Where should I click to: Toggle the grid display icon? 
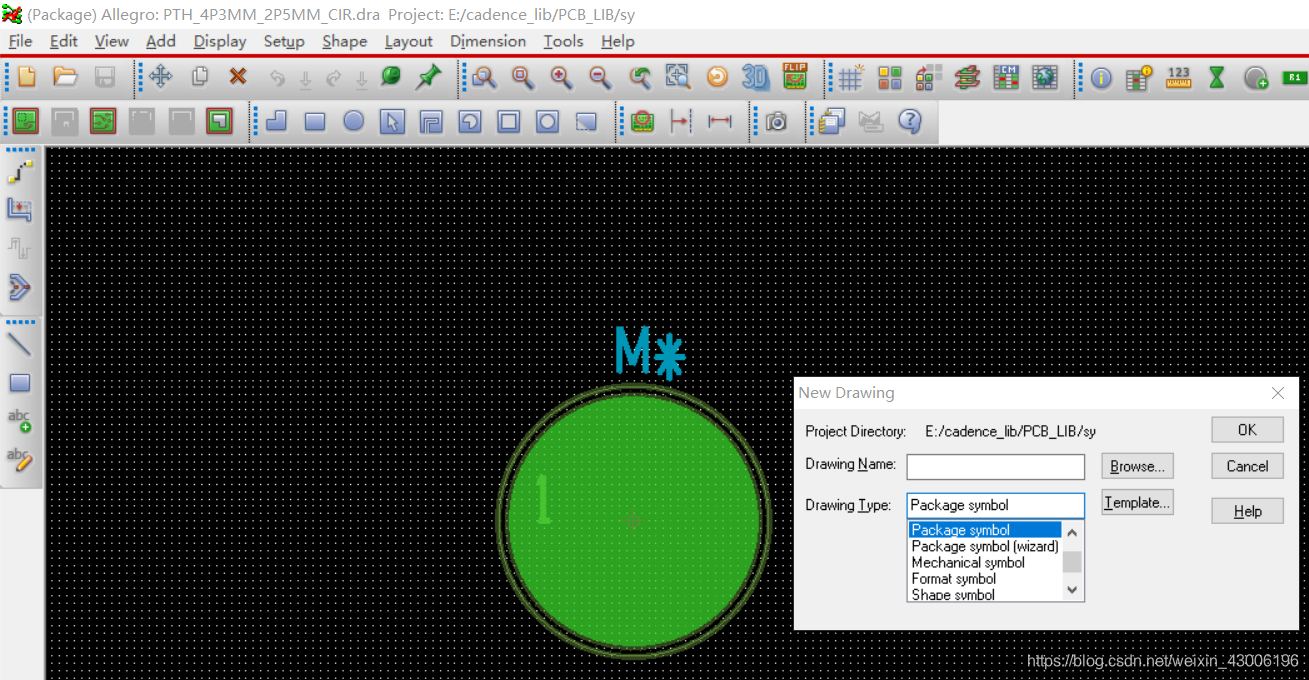tap(851, 77)
